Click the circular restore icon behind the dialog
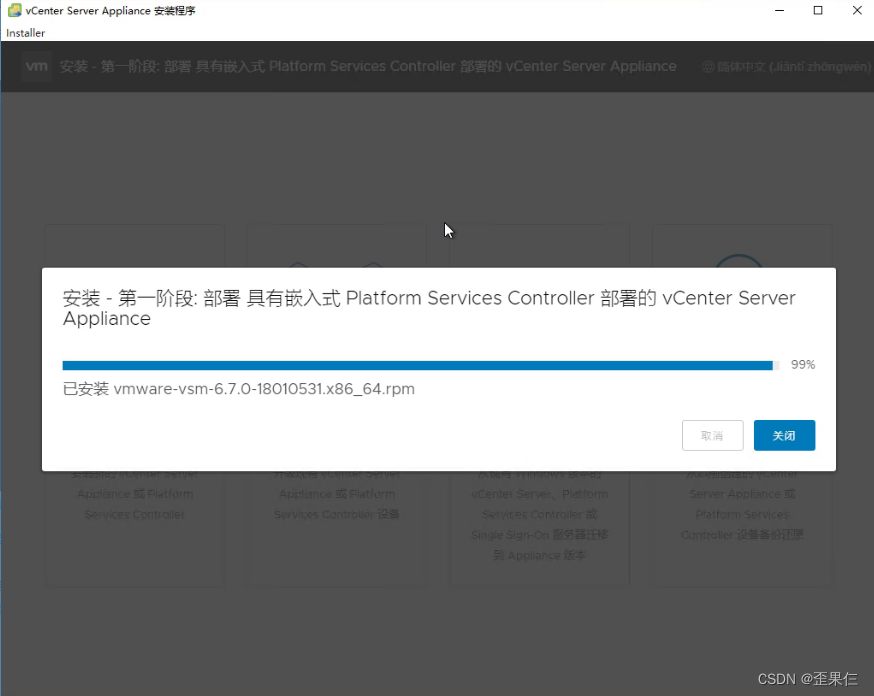Image resolution: width=874 pixels, height=696 pixels. pyautogui.click(x=739, y=260)
